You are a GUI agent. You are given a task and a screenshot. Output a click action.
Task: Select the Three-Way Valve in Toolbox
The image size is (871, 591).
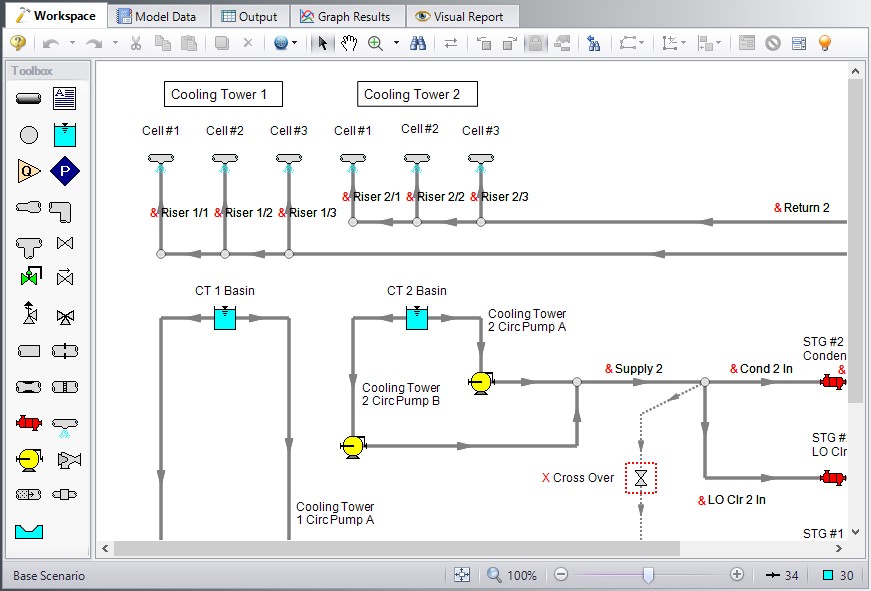pyautogui.click(x=66, y=317)
